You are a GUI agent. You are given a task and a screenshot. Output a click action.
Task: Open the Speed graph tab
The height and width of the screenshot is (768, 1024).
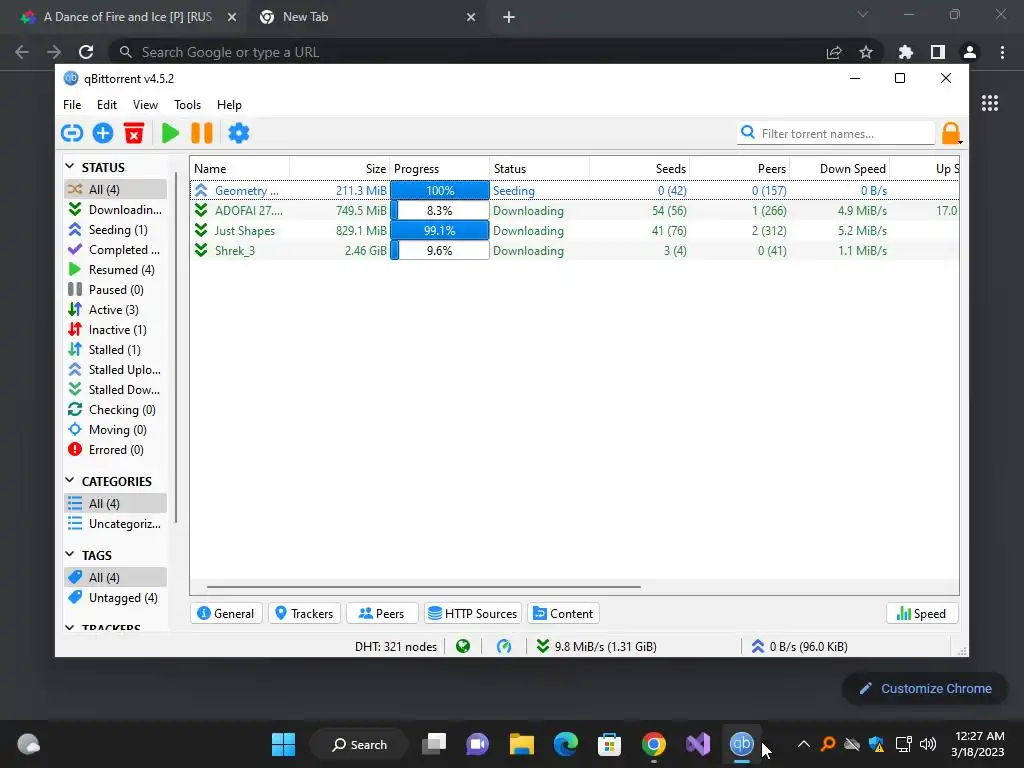tap(921, 613)
